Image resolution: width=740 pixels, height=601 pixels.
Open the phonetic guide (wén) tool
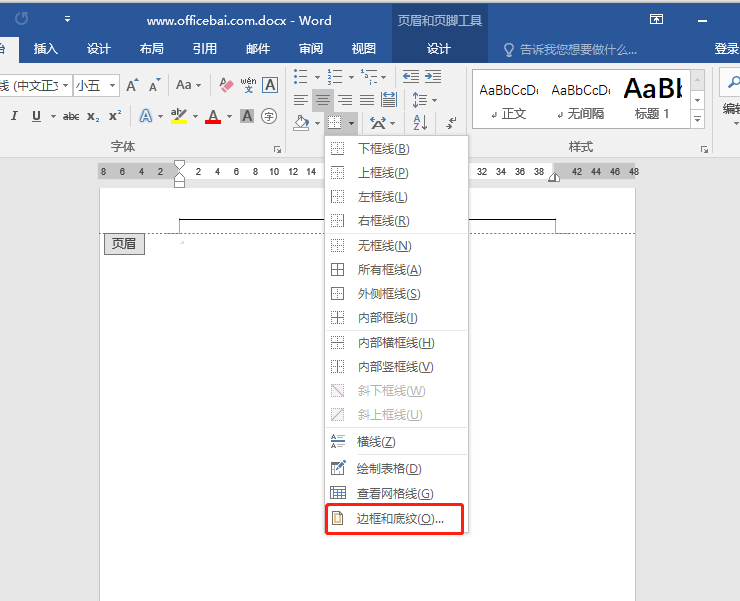pos(248,85)
